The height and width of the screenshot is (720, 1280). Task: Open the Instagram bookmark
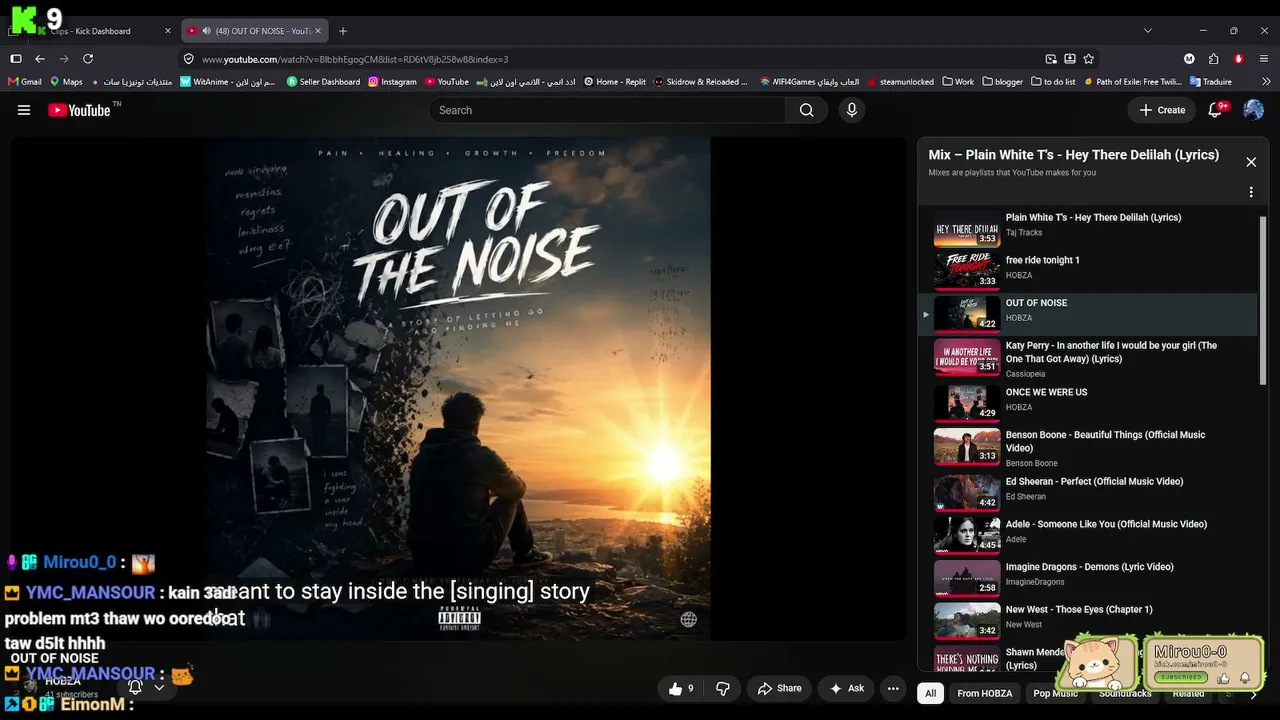[392, 82]
